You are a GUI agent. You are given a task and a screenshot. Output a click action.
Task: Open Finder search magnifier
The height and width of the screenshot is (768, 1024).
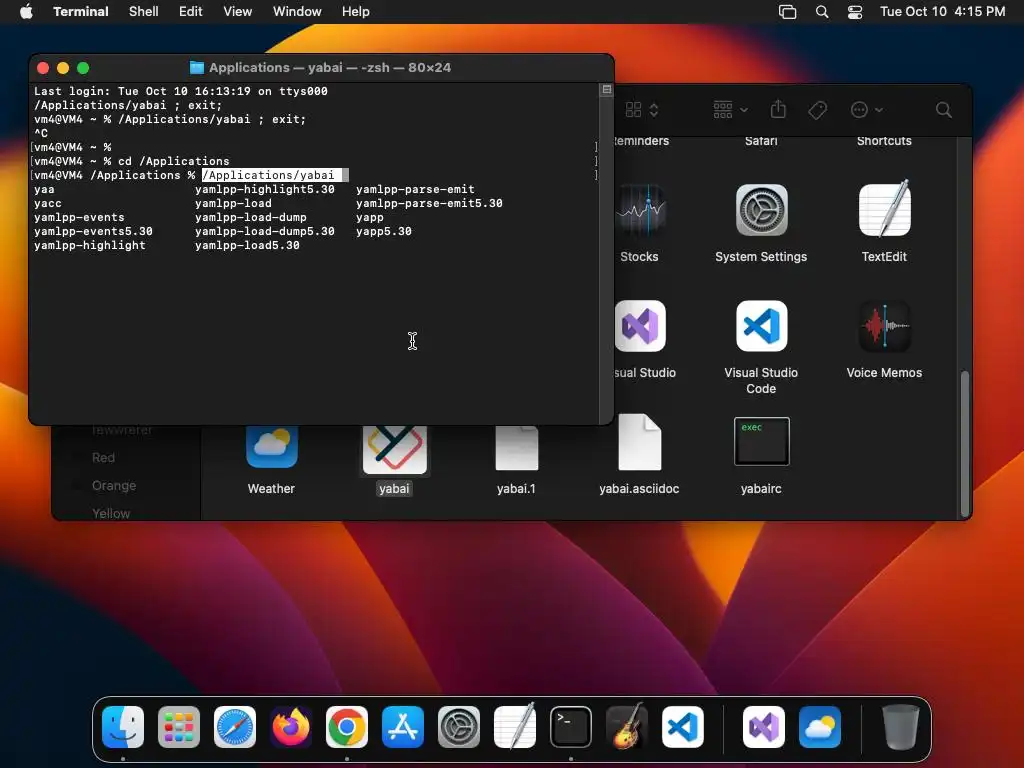tap(943, 110)
